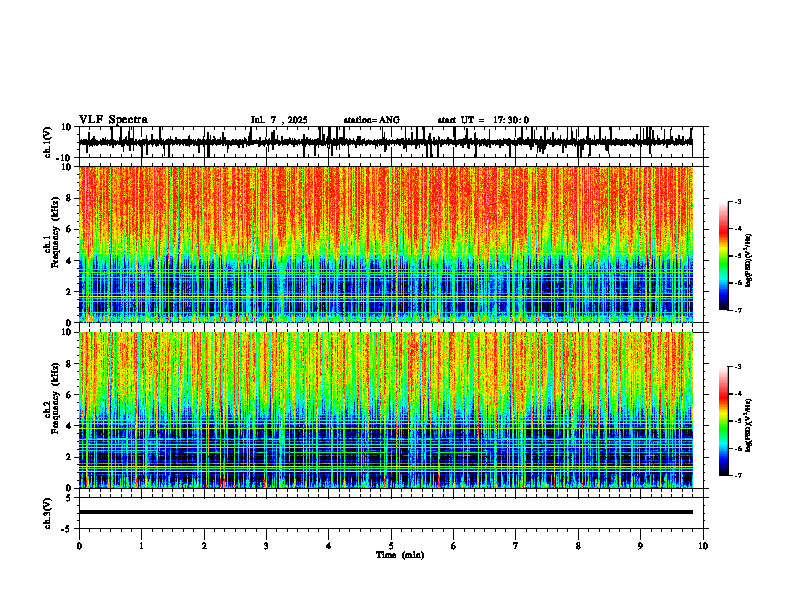This screenshot has width=792, height=612.
Task: Click the "ch.1(V)" waveform axis label
Action: (48, 142)
